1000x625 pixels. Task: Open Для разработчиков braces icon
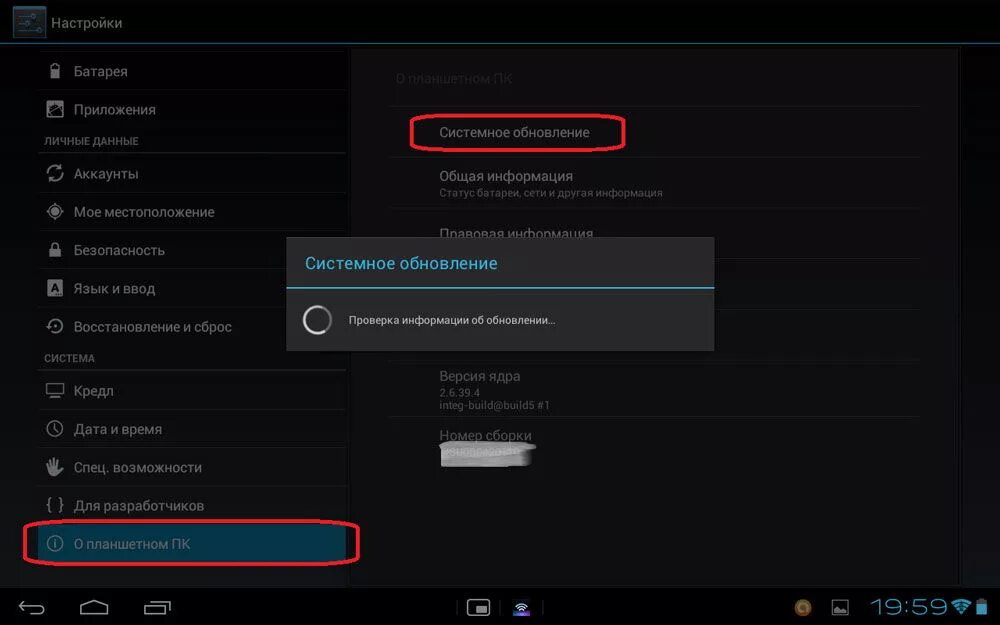click(55, 505)
